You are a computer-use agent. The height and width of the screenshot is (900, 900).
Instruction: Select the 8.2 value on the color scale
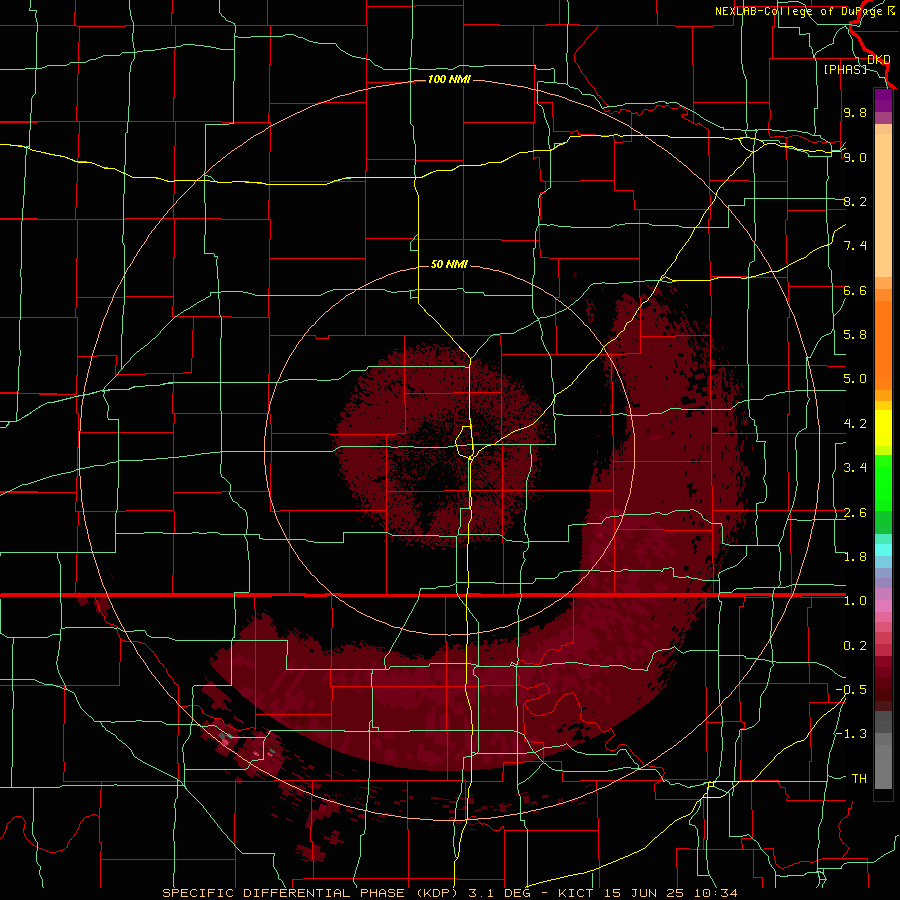point(855,201)
